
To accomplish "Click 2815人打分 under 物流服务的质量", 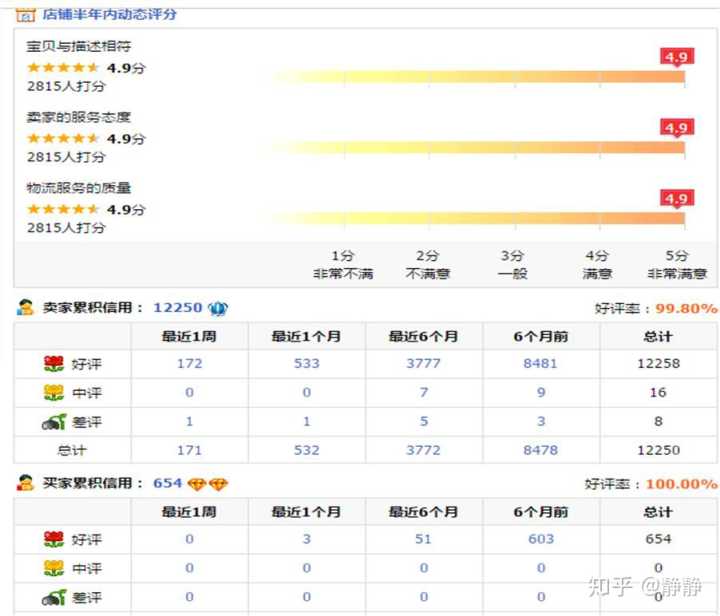I will click(x=66, y=228).
